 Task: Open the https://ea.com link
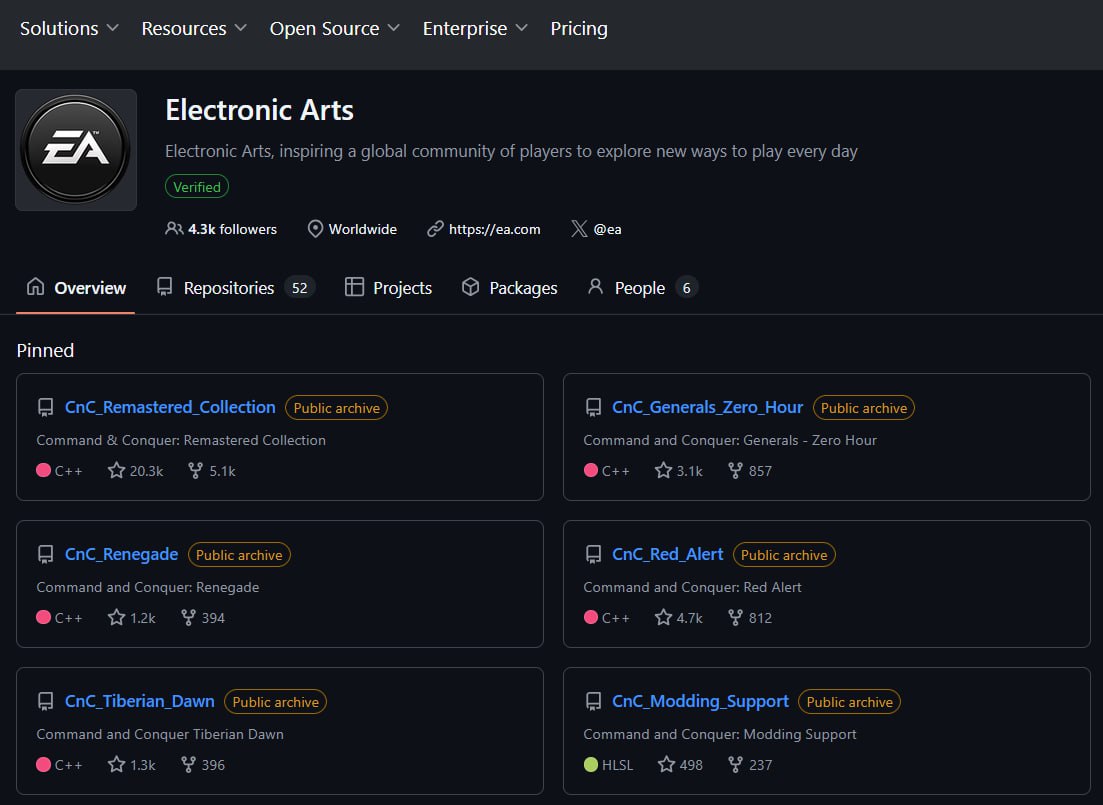(495, 229)
